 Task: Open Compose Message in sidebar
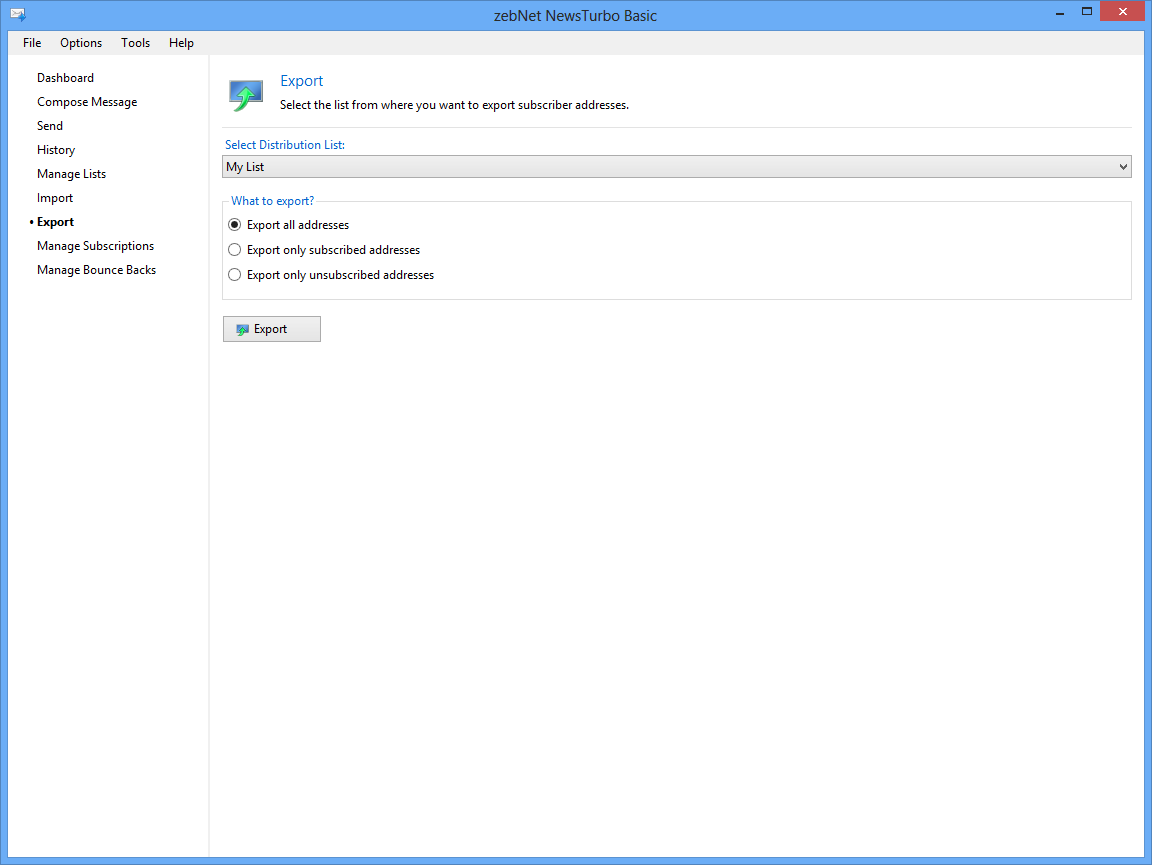(x=87, y=102)
